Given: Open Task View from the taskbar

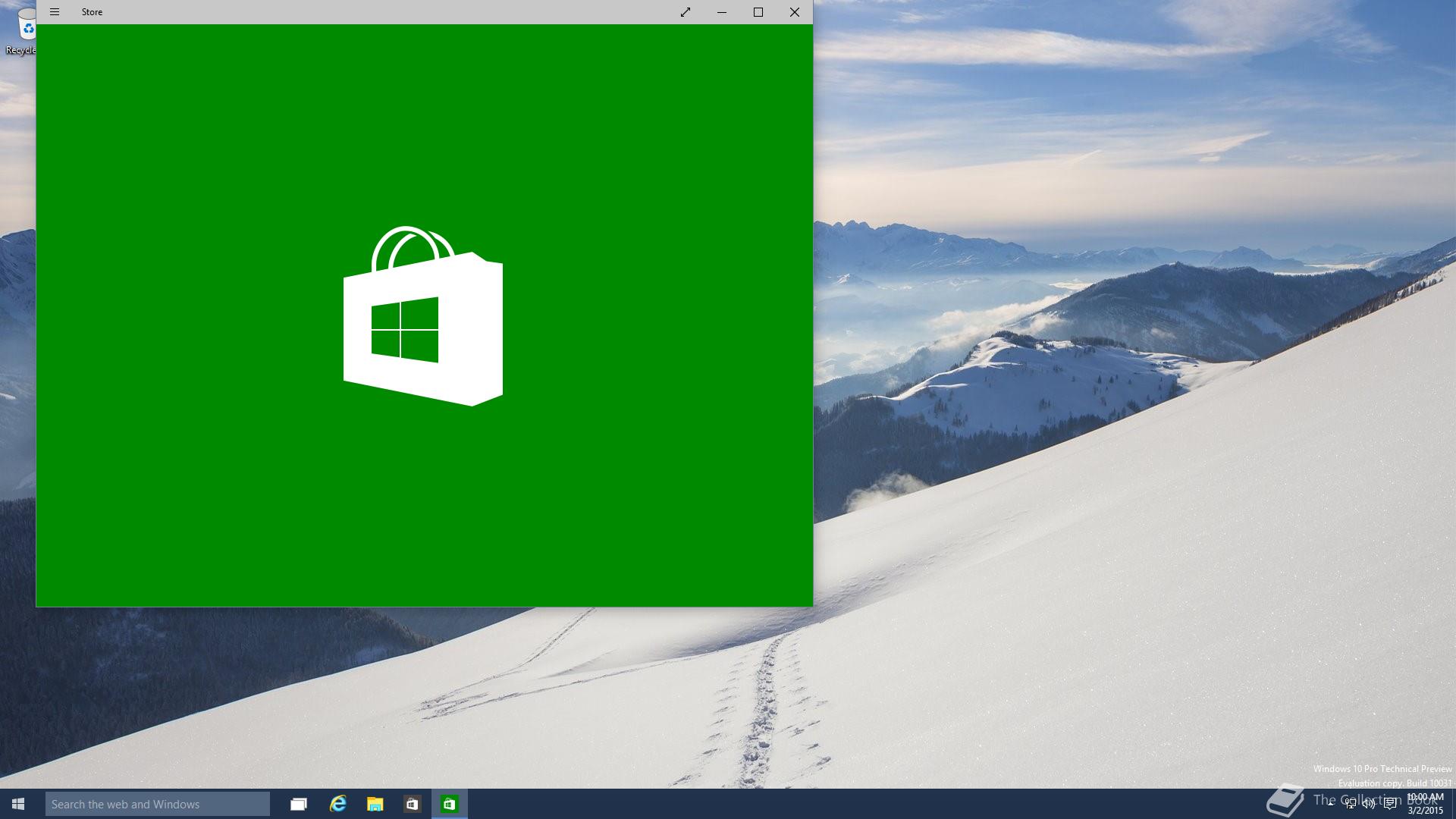Looking at the screenshot, I should (x=299, y=804).
